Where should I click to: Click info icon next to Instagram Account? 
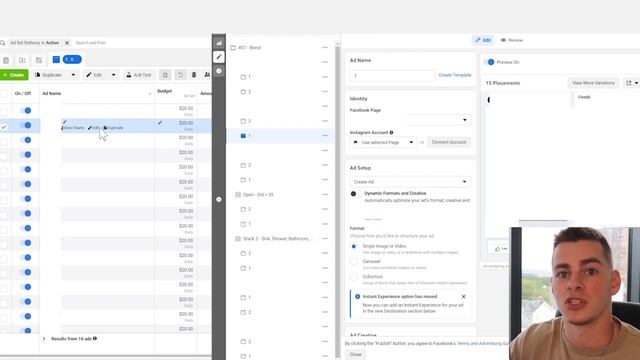point(391,132)
